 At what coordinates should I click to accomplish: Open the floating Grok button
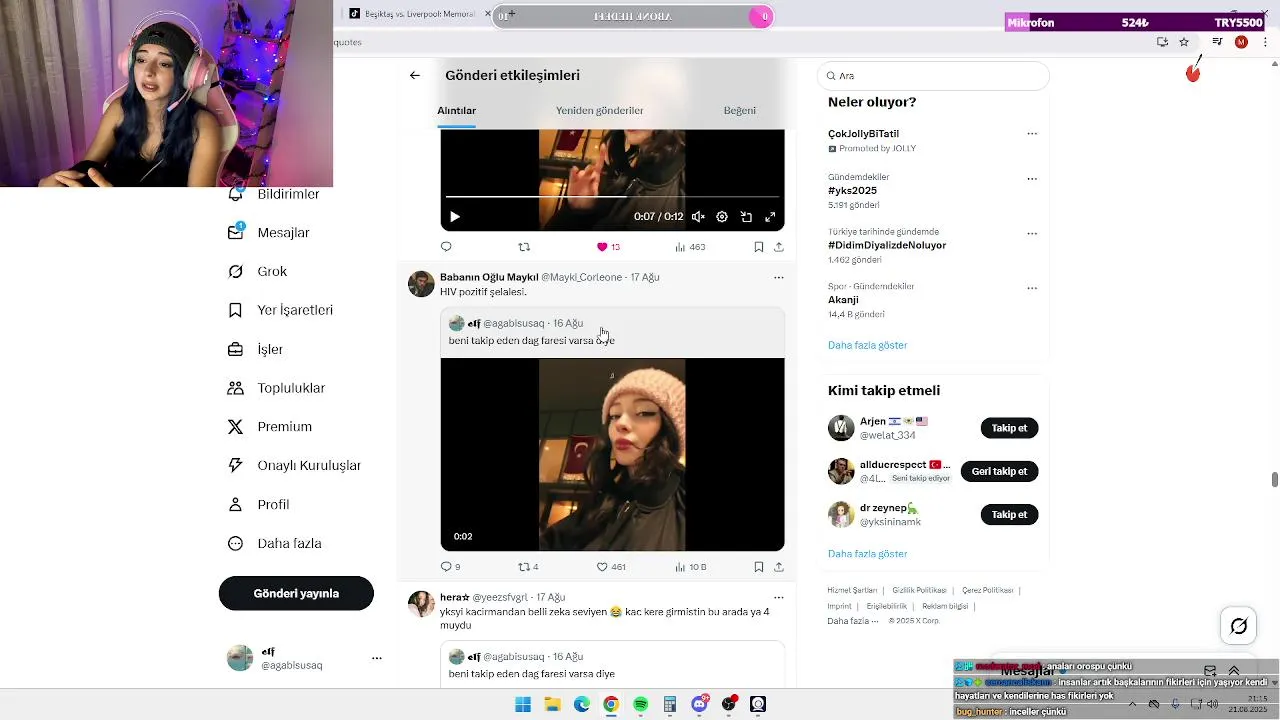pyautogui.click(x=1239, y=626)
